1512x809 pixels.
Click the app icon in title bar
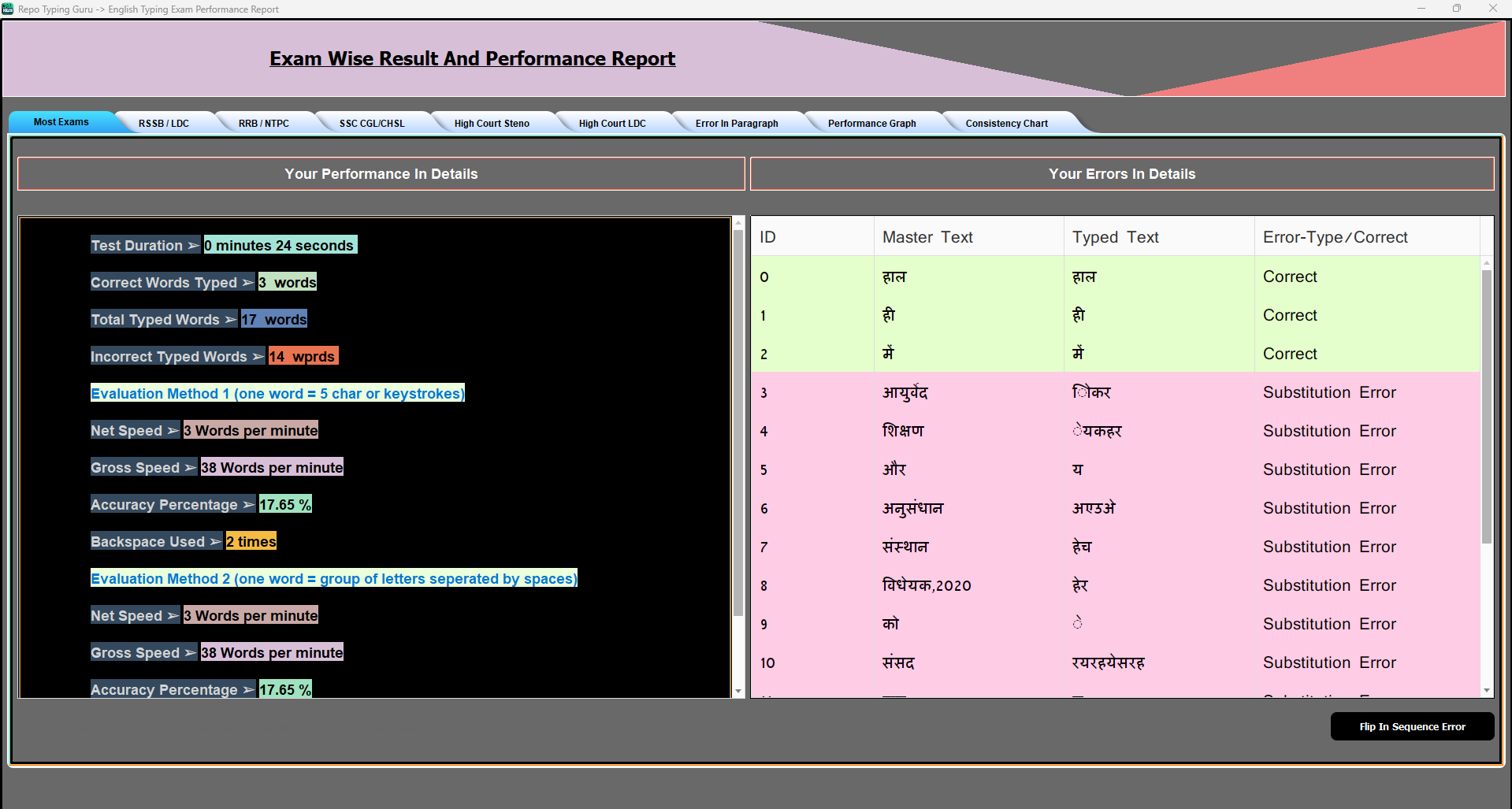[x=8, y=9]
